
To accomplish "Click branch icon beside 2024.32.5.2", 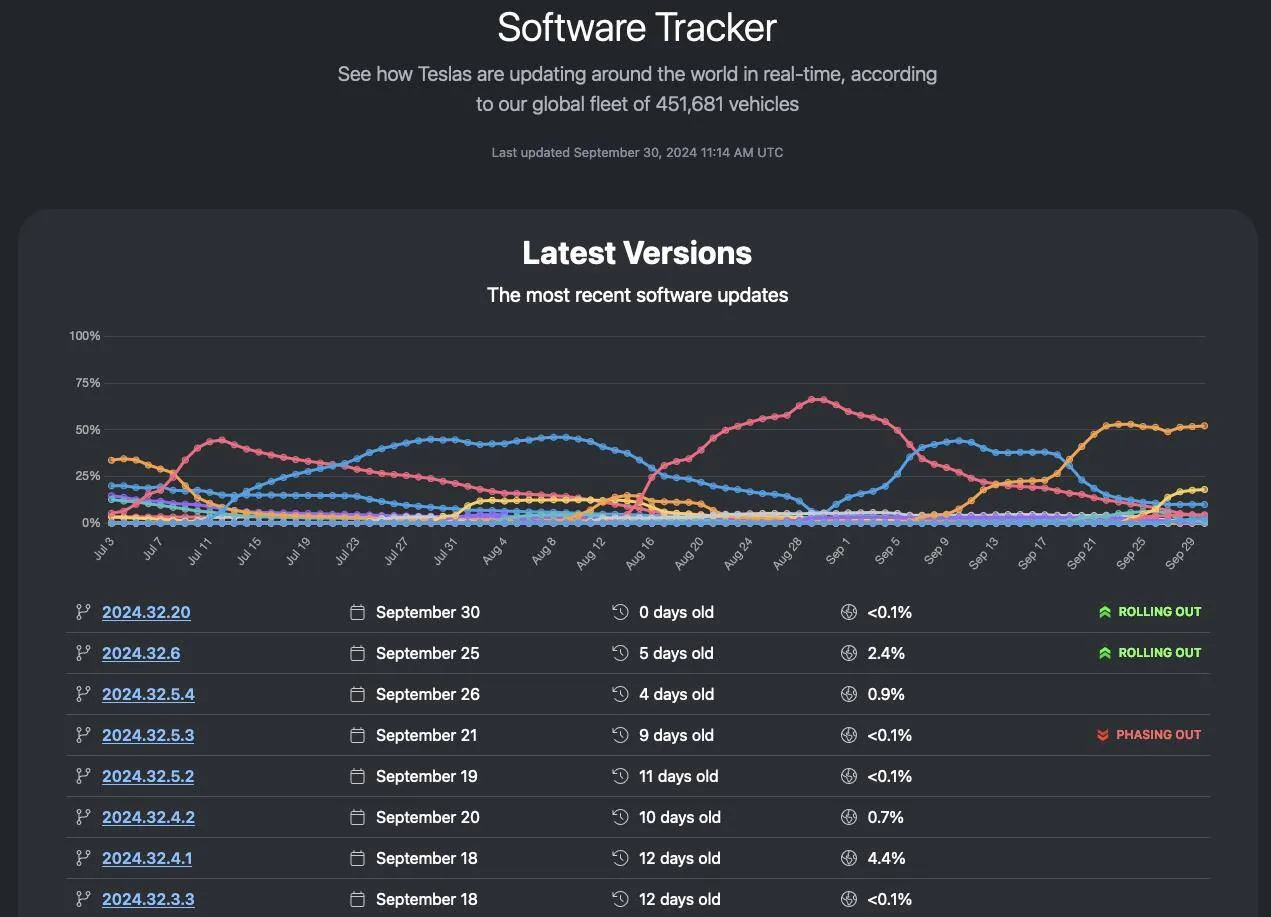I will pos(83,776).
